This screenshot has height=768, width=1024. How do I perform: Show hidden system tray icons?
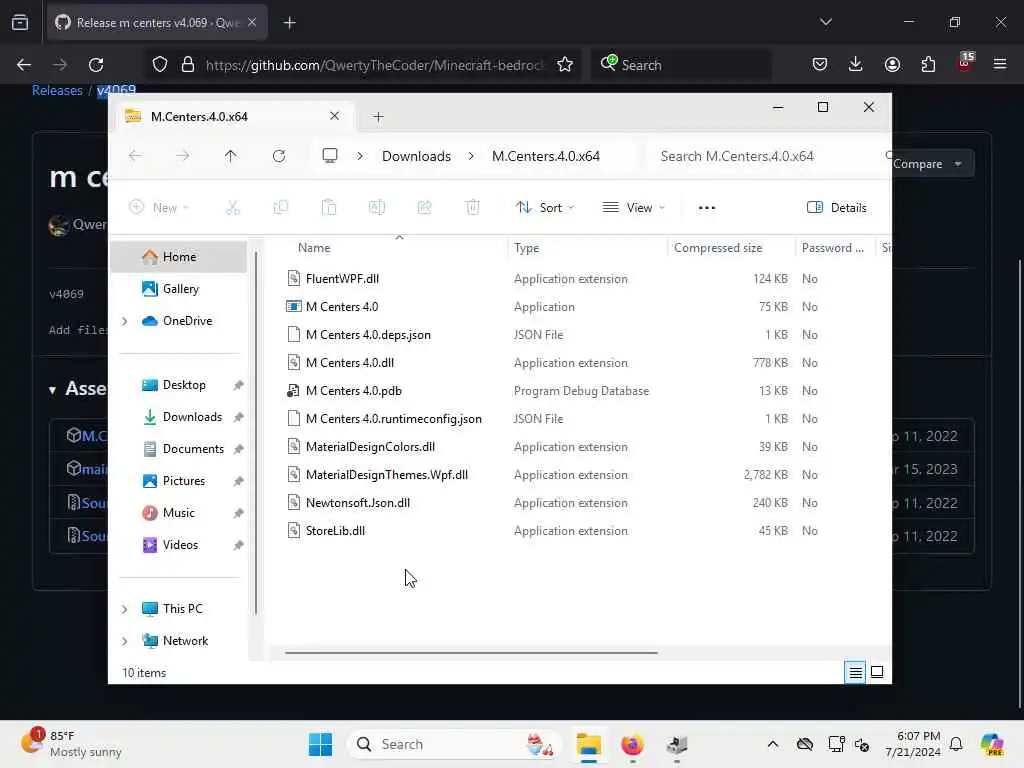(773, 744)
